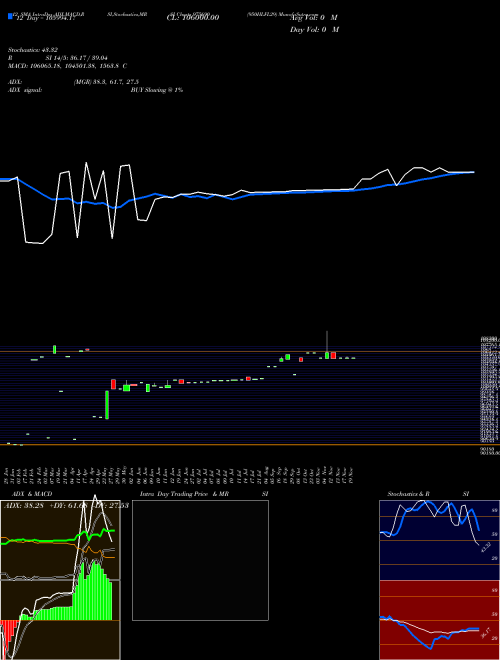Click the red-background RSI chart panel
The height and width of the screenshot is (660, 500).
coord(439,620)
